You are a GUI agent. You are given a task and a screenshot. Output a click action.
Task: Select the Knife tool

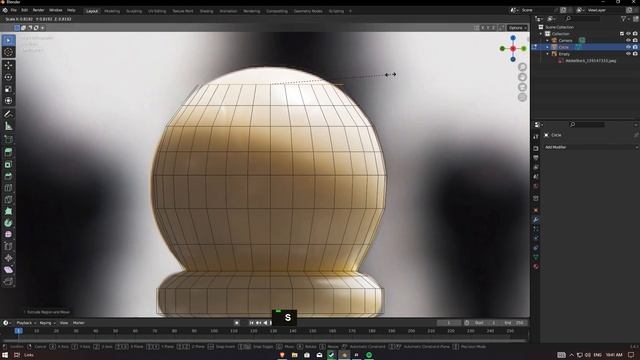pyautogui.click(x=9, y=200)
